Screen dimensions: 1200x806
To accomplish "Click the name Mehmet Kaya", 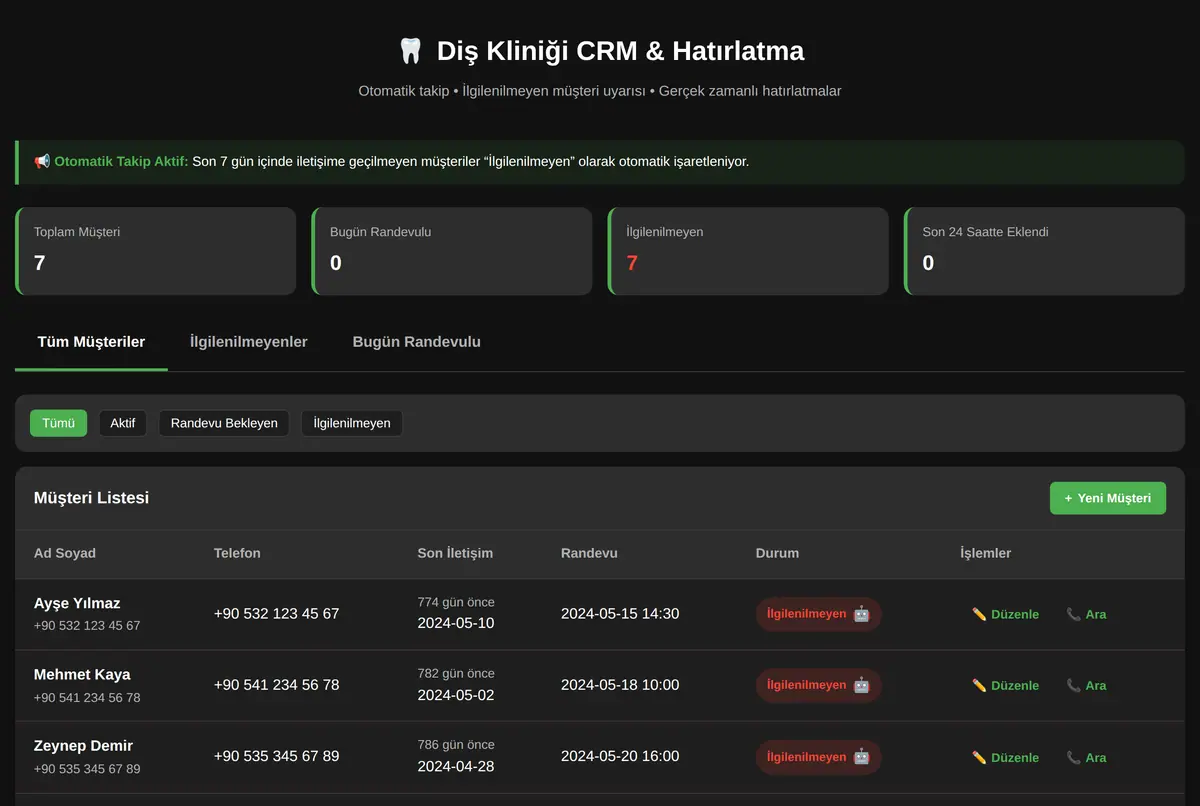I will point(82,674).
